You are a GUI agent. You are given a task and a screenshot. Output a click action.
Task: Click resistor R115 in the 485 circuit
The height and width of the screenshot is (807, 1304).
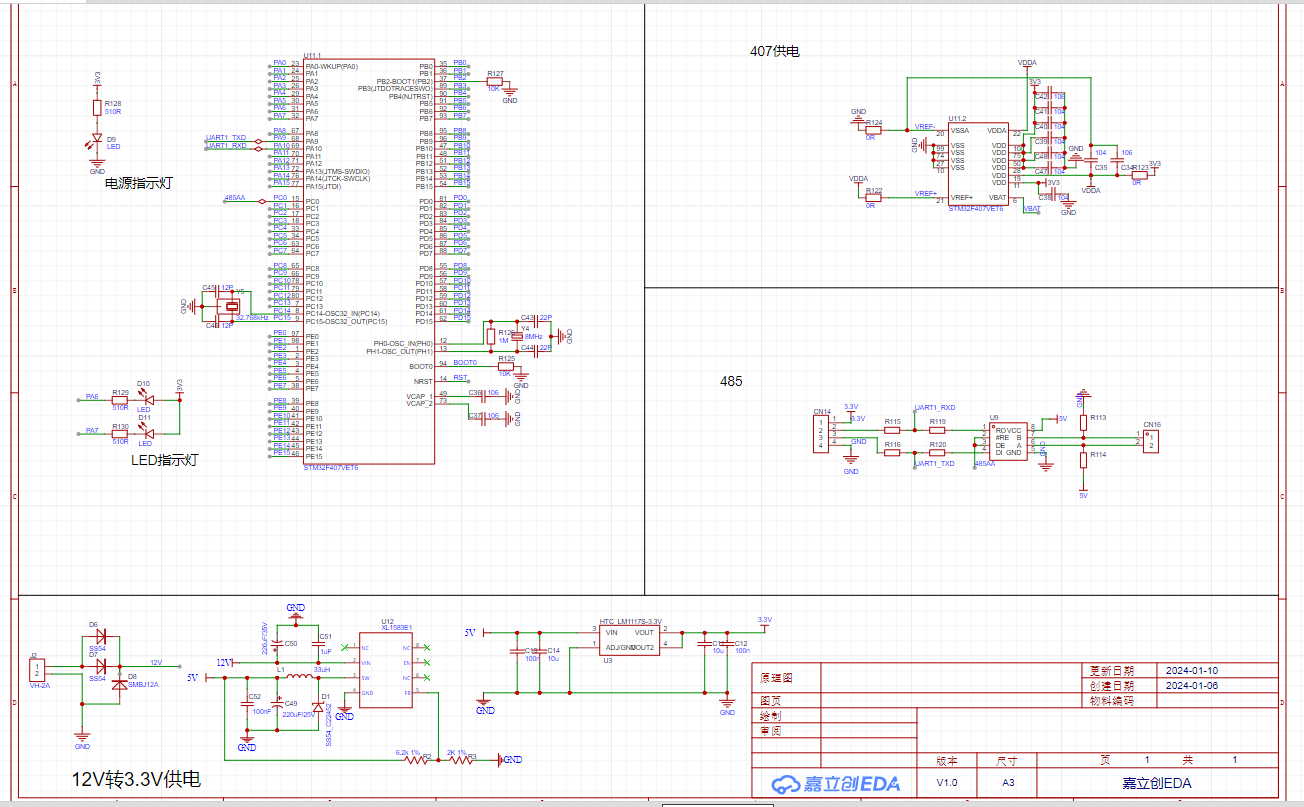[x=892, y=430]
